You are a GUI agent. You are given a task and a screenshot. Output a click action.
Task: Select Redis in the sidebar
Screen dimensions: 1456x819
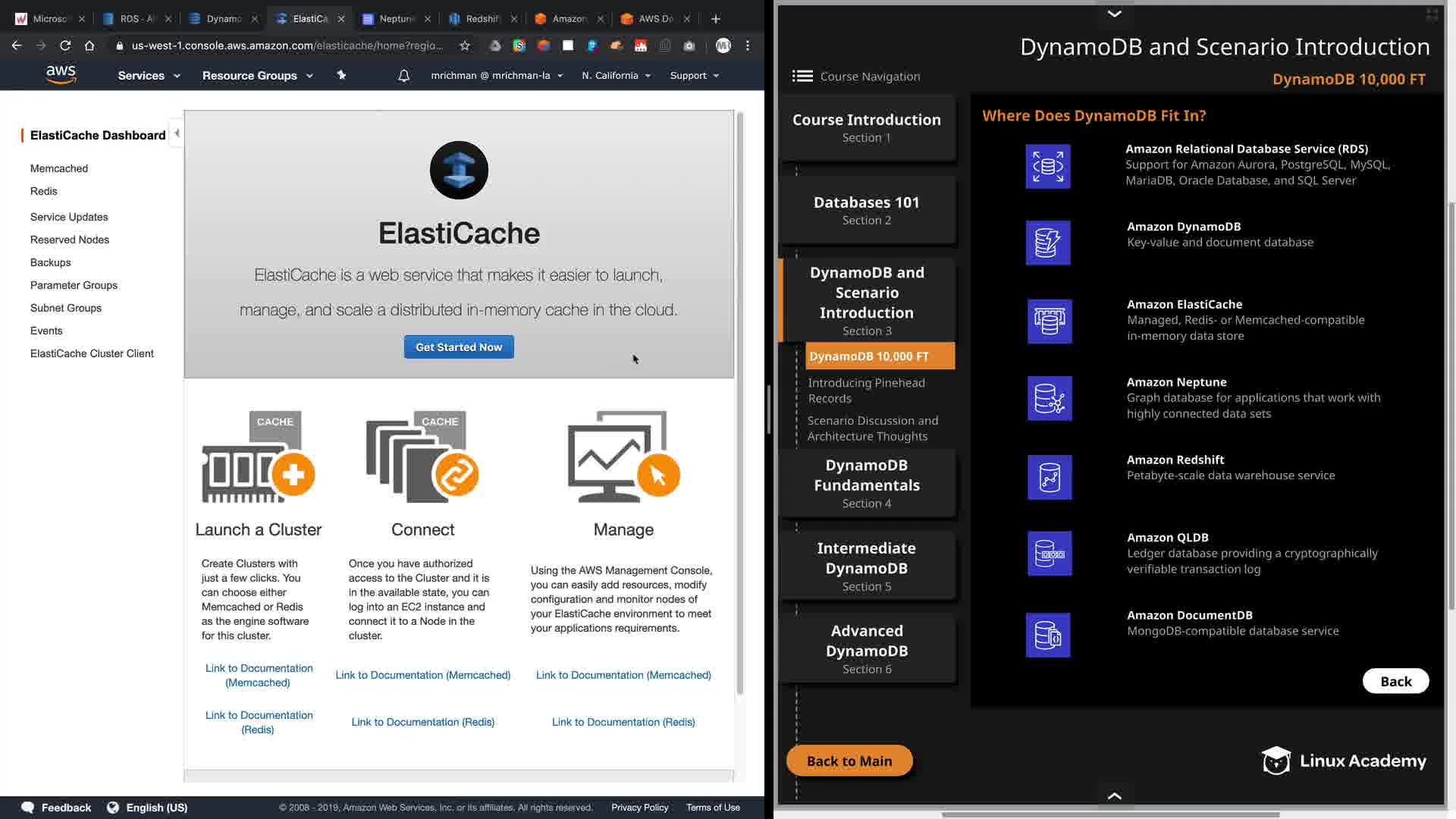[x=43, y=191]
